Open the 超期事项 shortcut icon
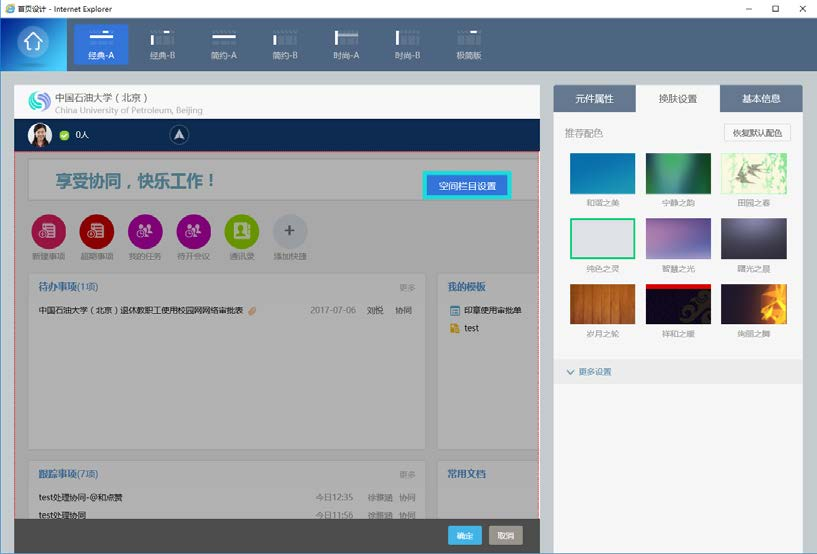 point(97,231)
